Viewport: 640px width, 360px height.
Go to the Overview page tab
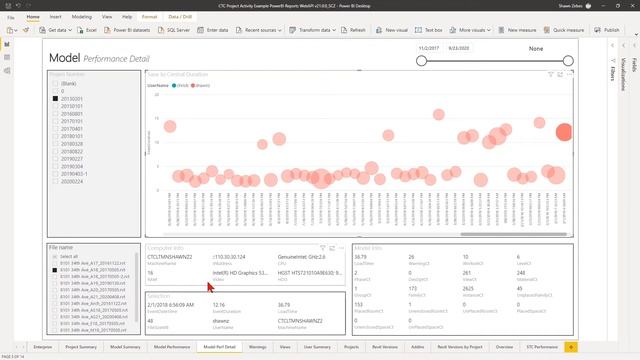point(504,347)
